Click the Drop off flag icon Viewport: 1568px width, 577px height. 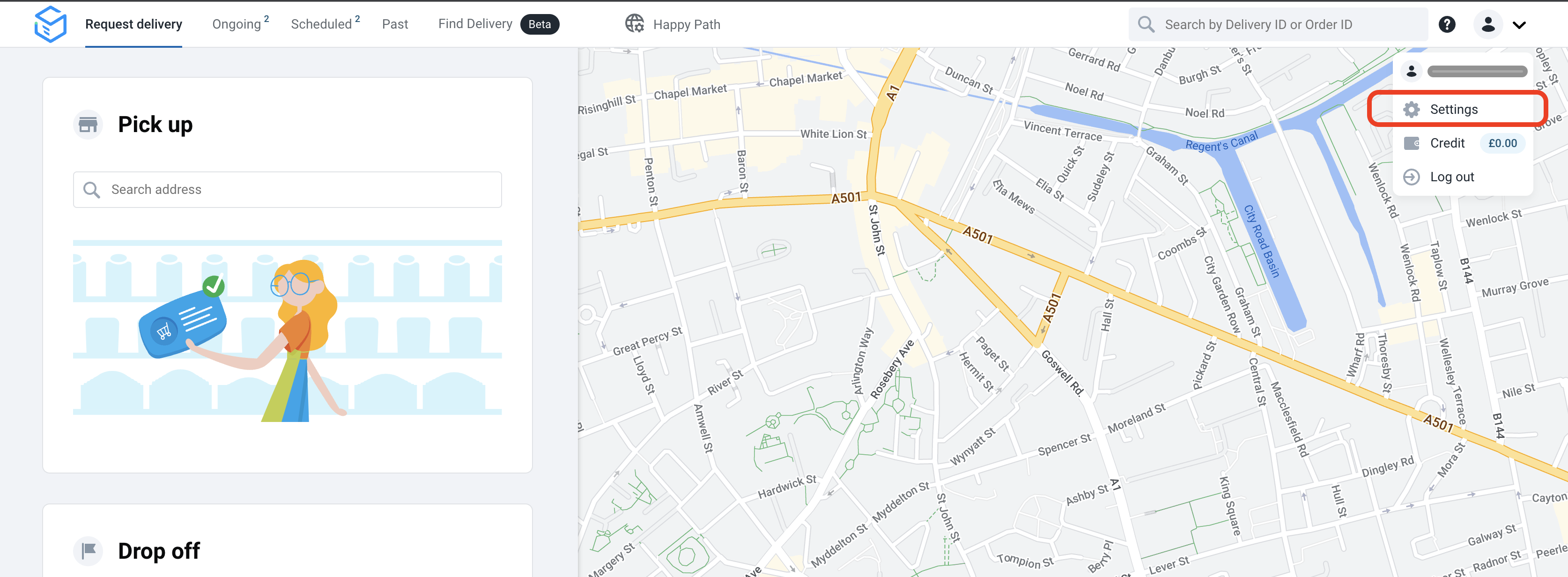coord(88,551)
